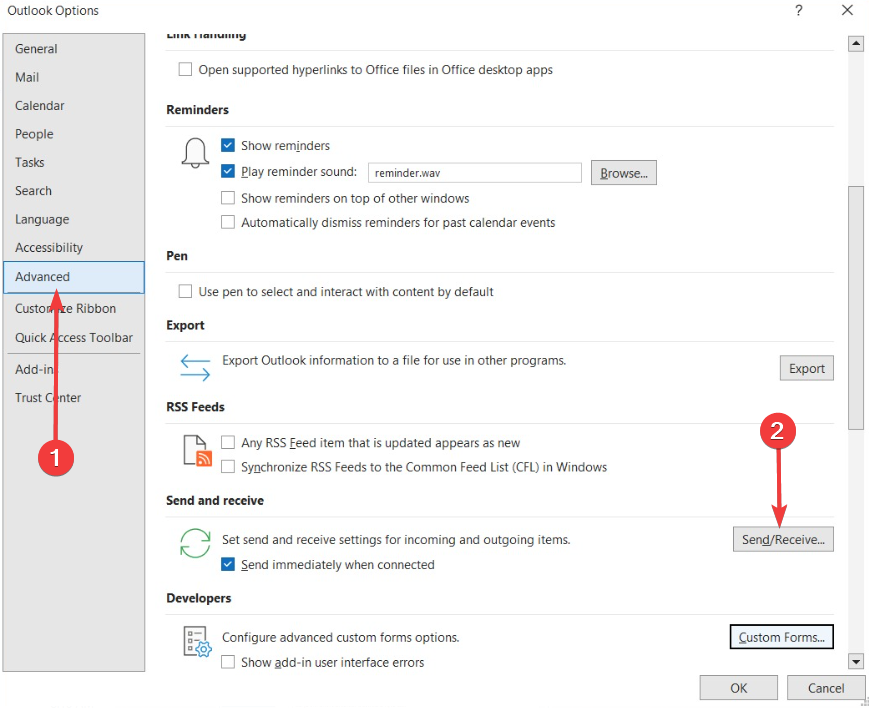Check Show add-in user interface errors
869x708 pixels.
coord(228,662)
